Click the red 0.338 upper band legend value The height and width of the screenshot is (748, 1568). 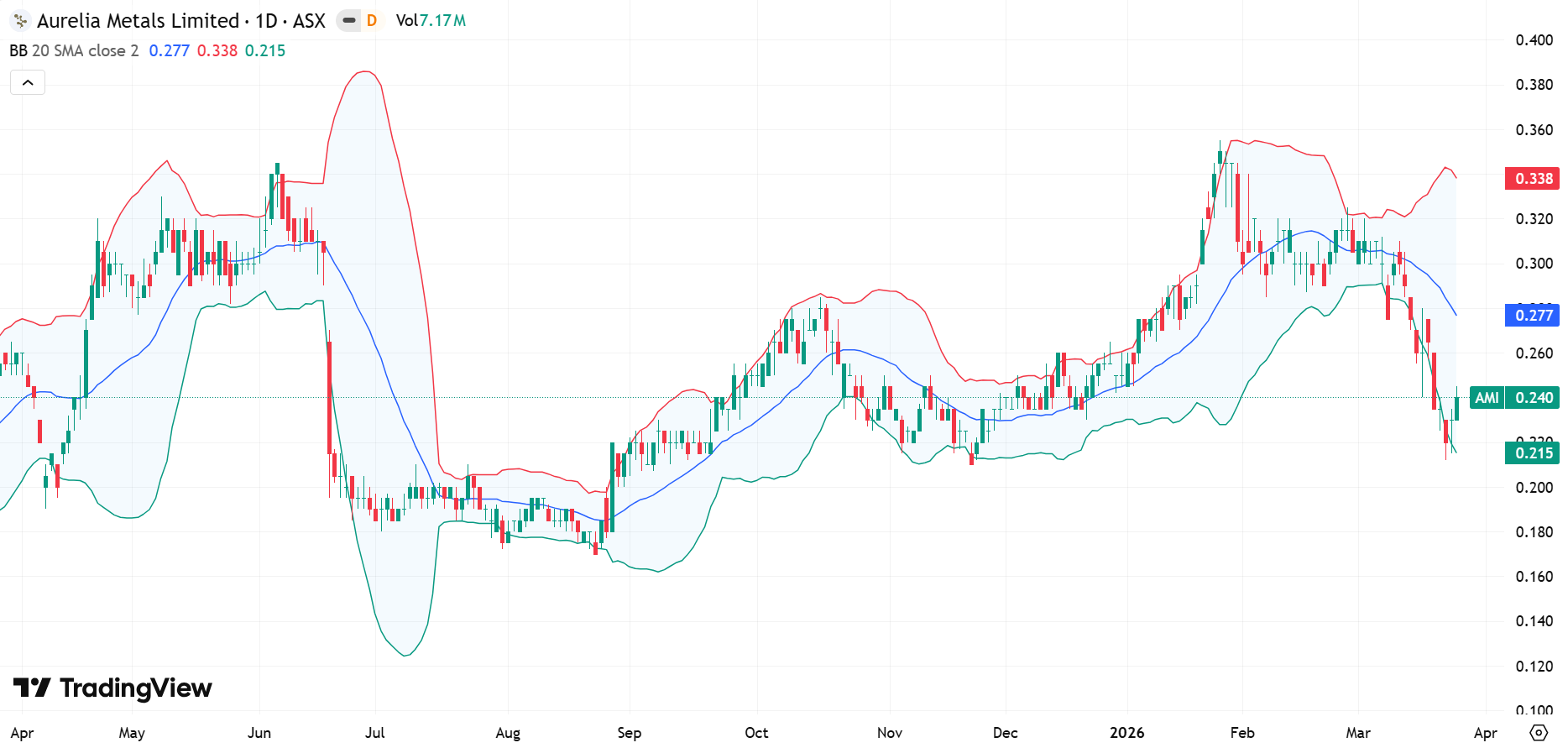point(217,51)
